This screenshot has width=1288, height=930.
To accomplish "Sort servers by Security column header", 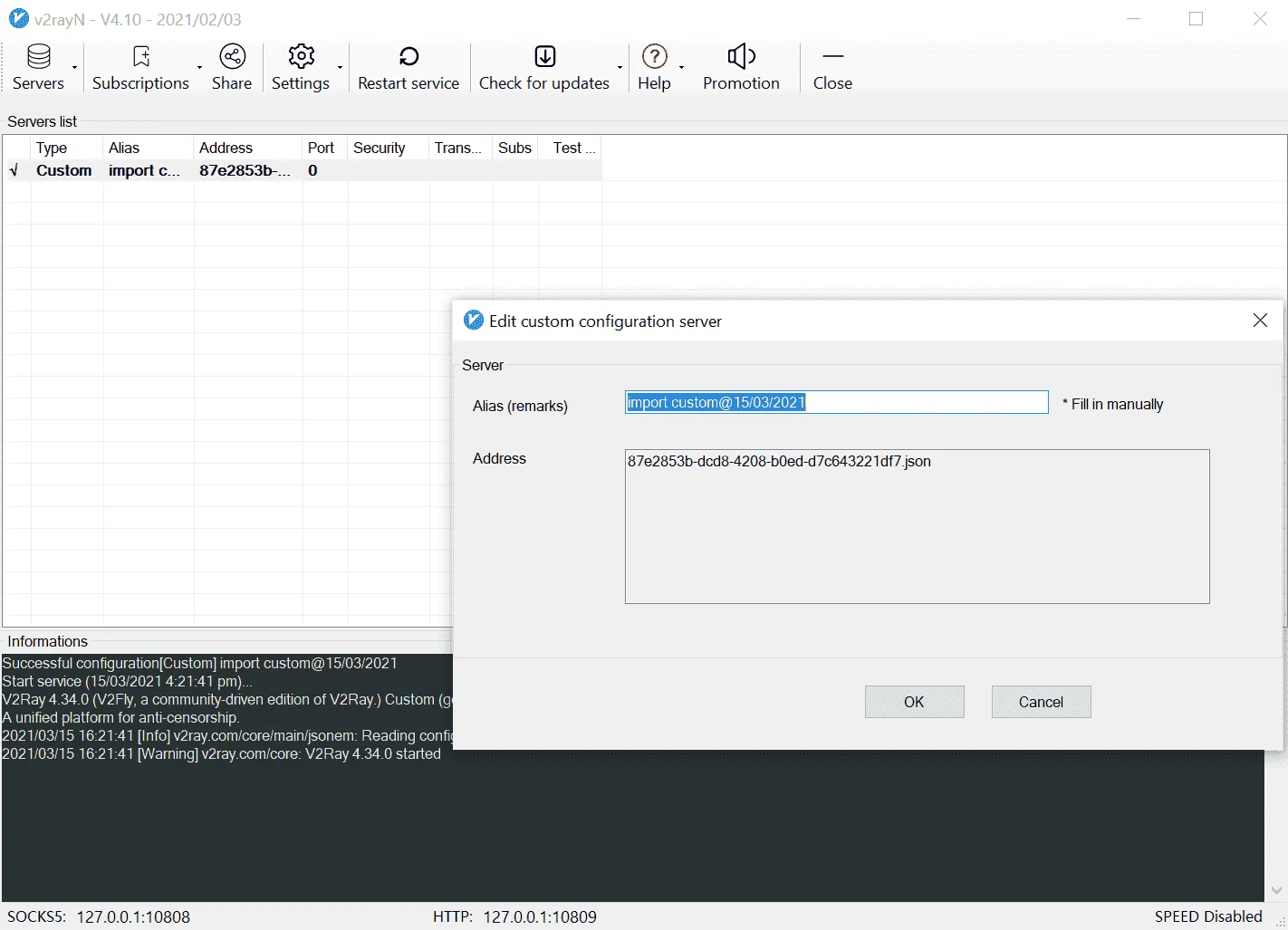I will point(389,148).
